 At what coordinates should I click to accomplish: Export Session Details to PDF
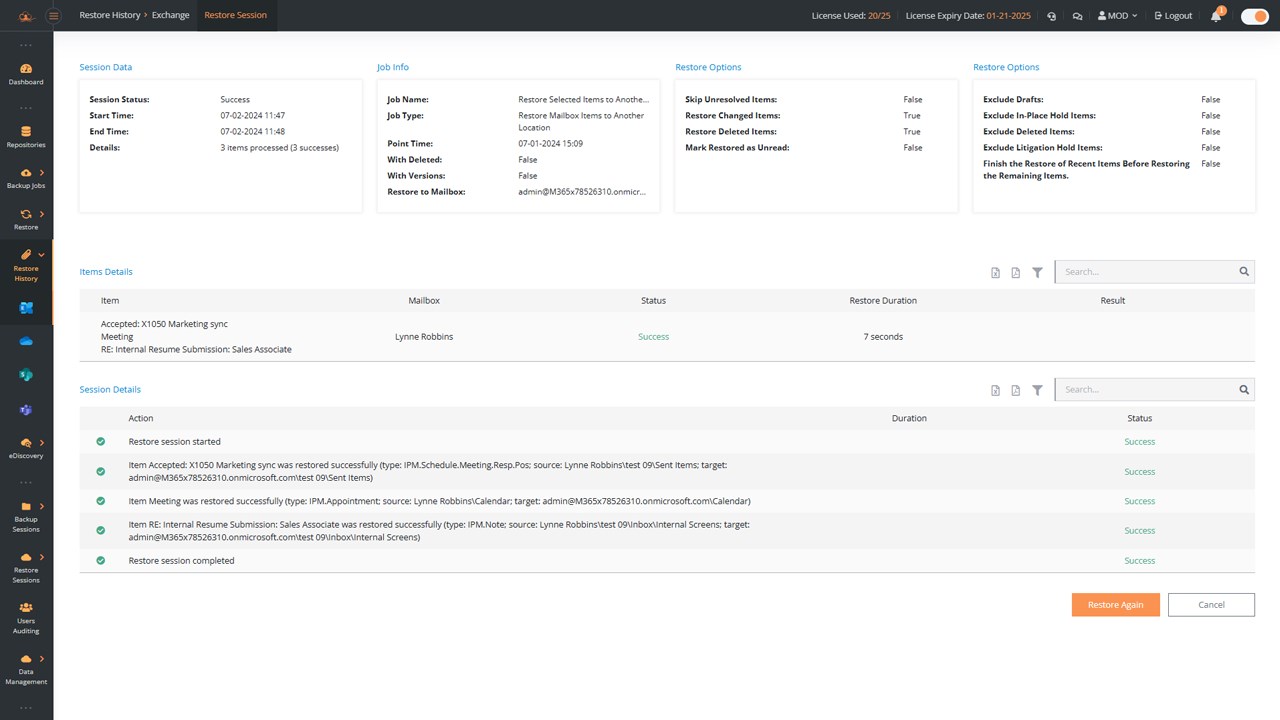[1015, 390]
